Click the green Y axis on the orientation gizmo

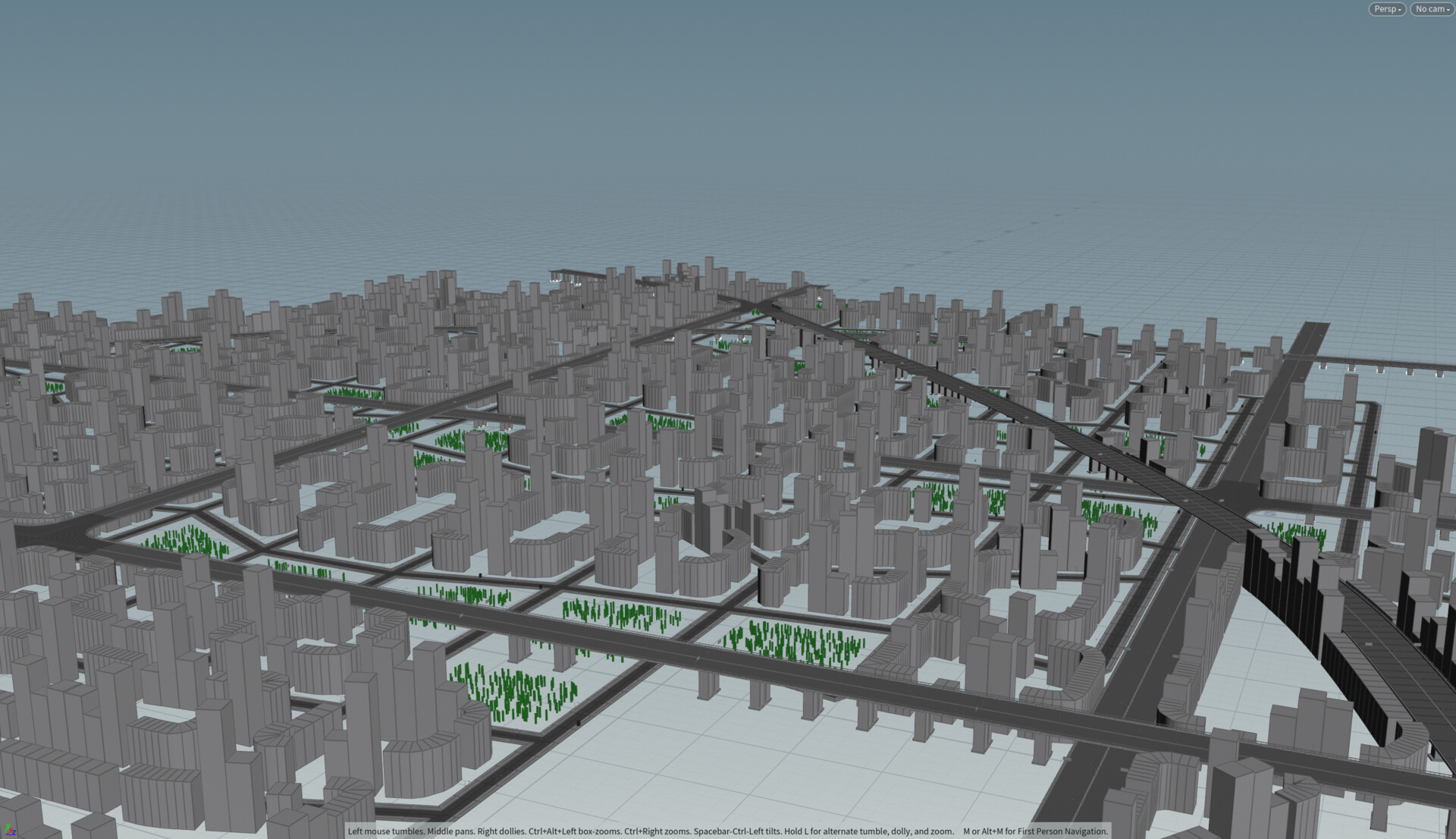[x=8, y=827]
